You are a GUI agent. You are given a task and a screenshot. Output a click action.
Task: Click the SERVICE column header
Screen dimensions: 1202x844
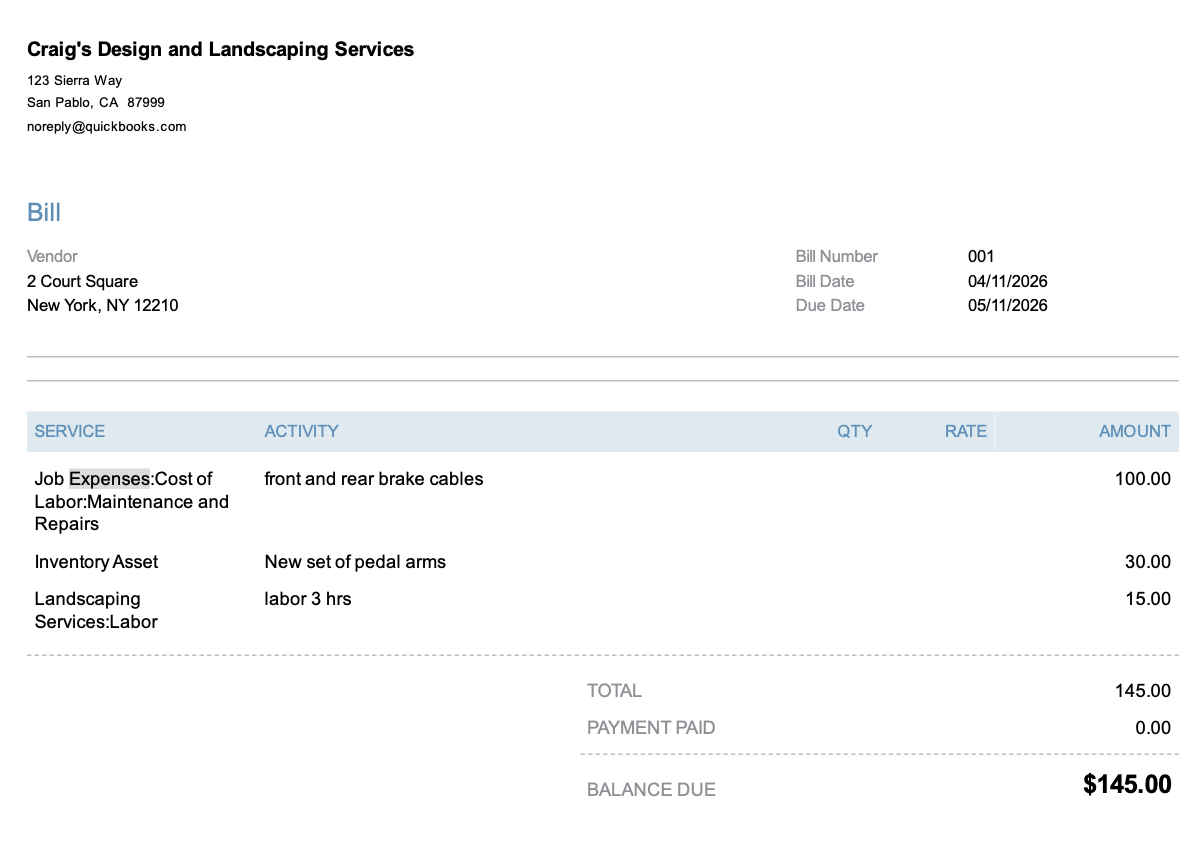point(69,431)
